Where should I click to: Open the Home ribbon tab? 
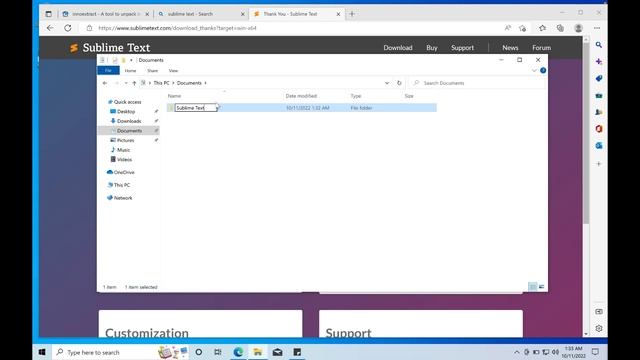[130, 71]
